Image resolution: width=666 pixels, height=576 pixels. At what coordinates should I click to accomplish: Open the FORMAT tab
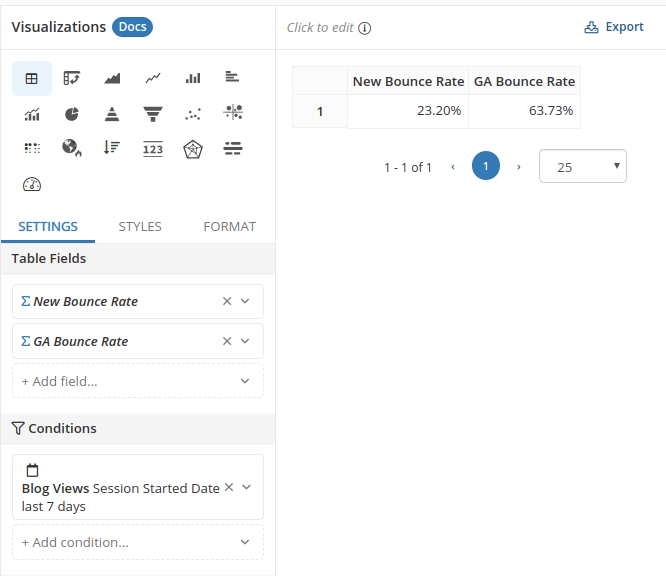pos(229,227)
